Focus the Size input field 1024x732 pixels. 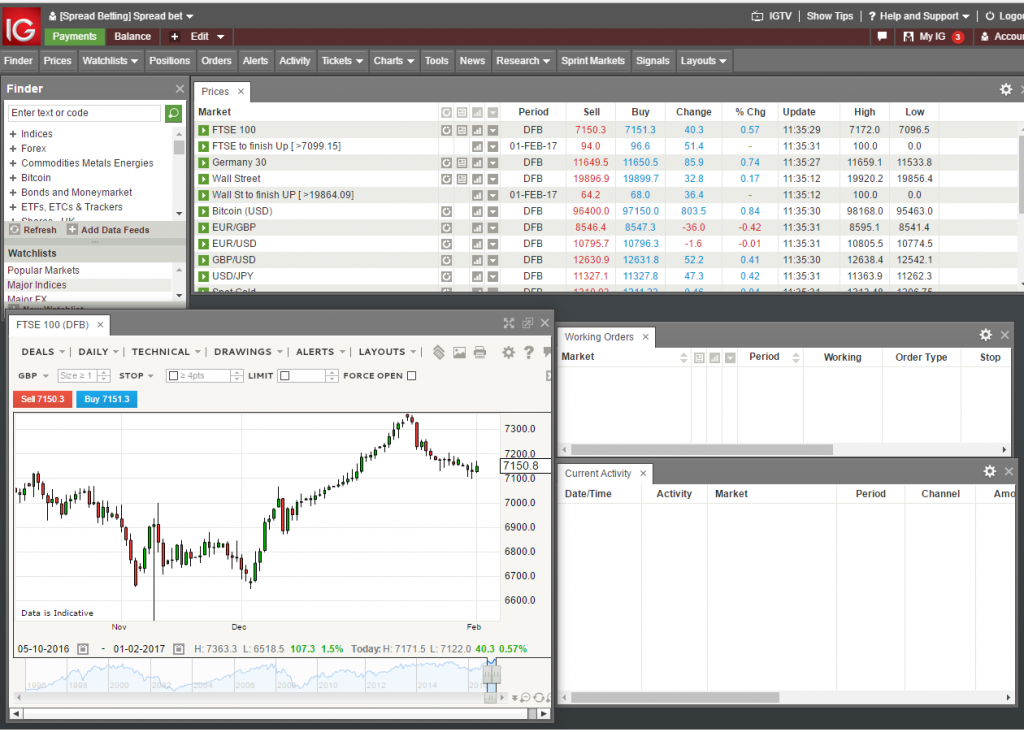(77, 376)
